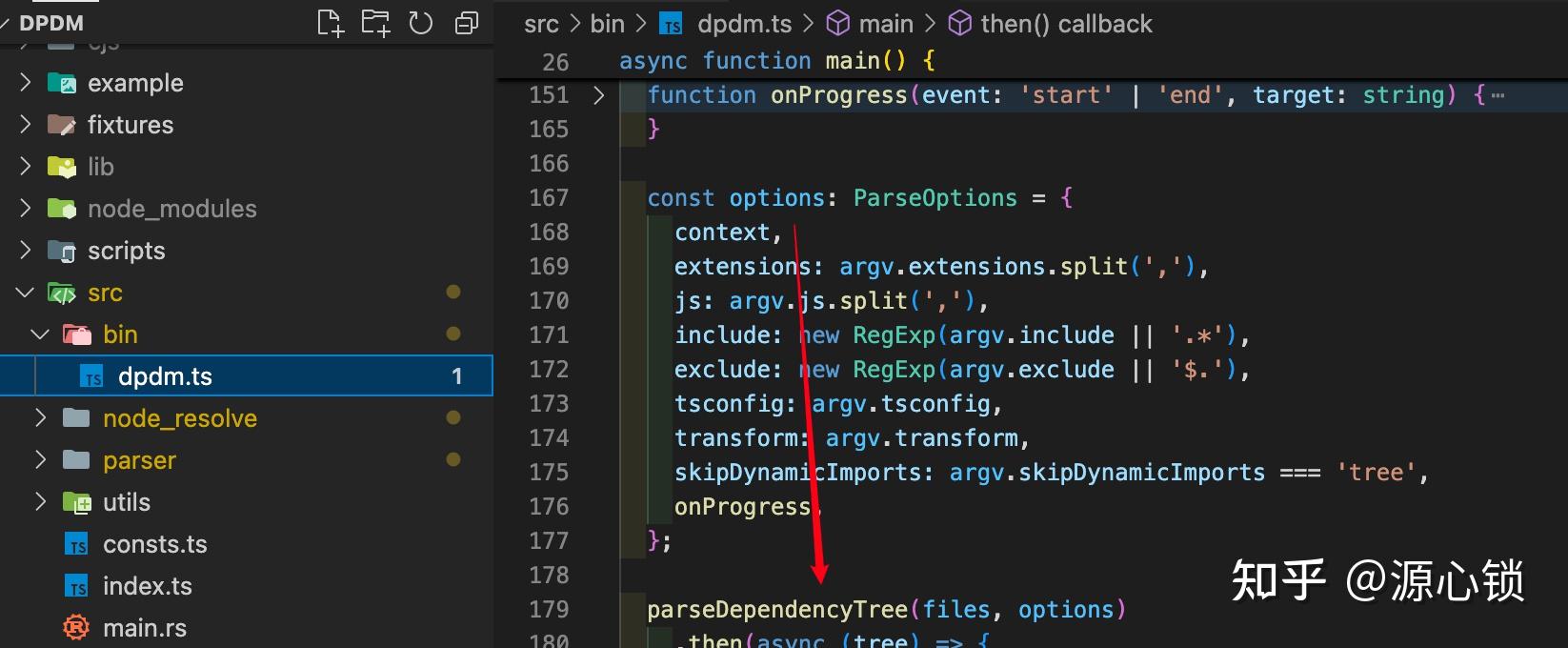The width and height of the screenshot is (1568, 648).
Task: Click the example folder icon
Action: point(62,83)
